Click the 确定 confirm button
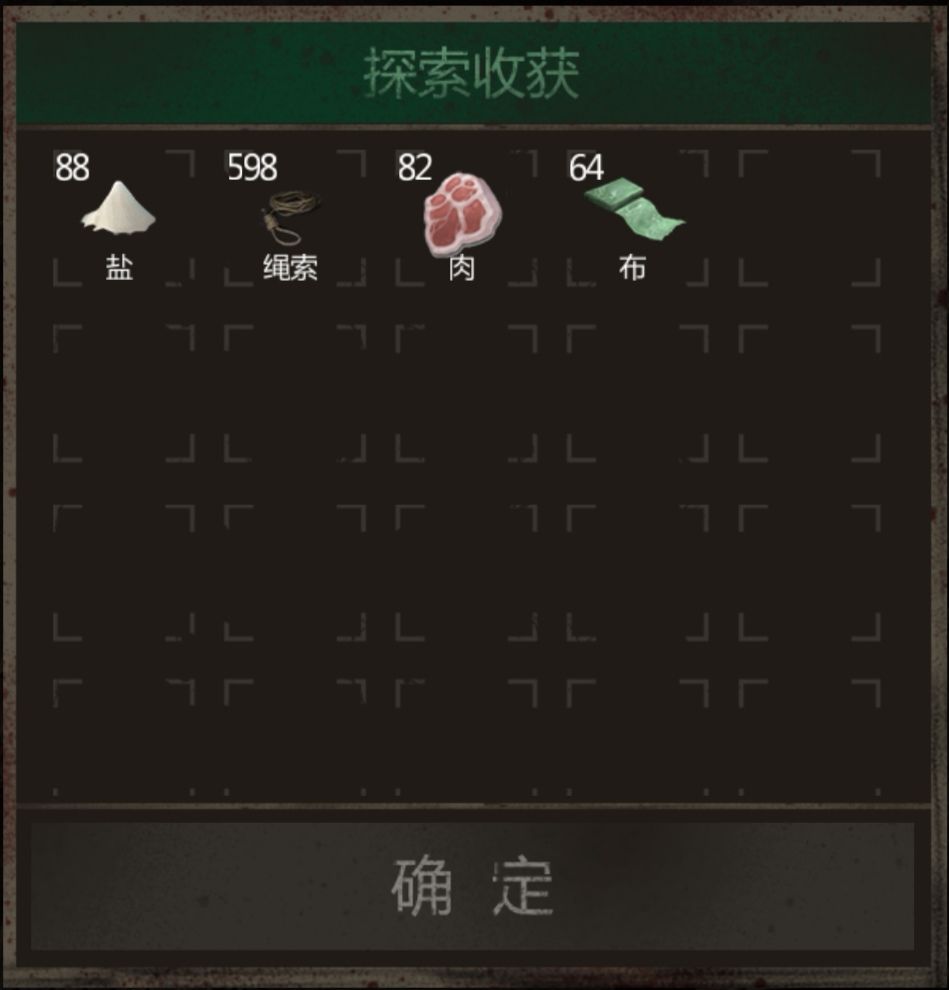Image resolution: width=949 pixels, height=990 pixels. tap(472, 886)
